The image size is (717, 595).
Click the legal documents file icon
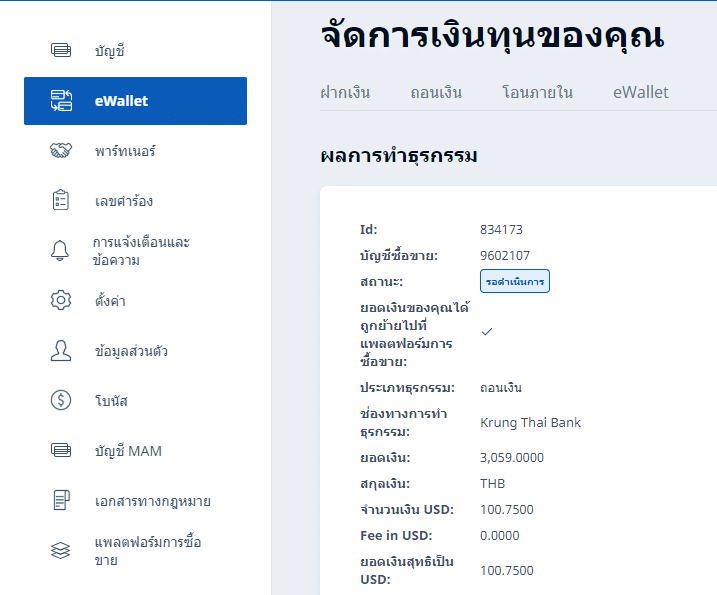point(61,500)
